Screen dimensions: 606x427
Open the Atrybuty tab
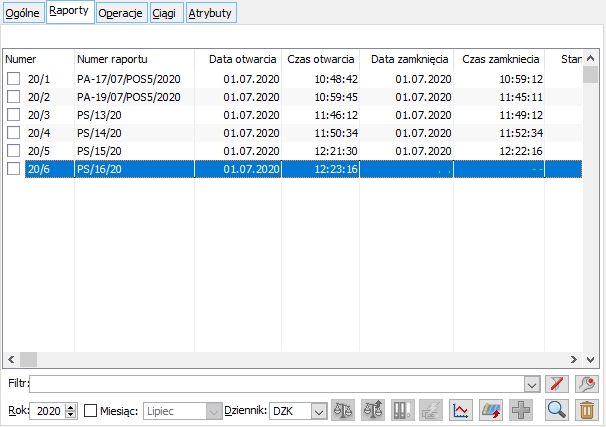tap(211, 13)
